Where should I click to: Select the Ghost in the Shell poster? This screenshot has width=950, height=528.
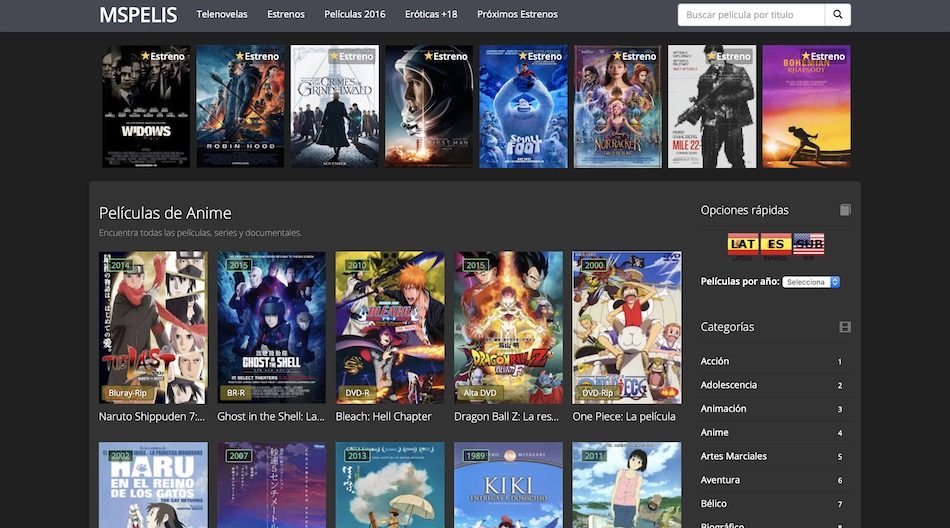(x=271, y=328)
